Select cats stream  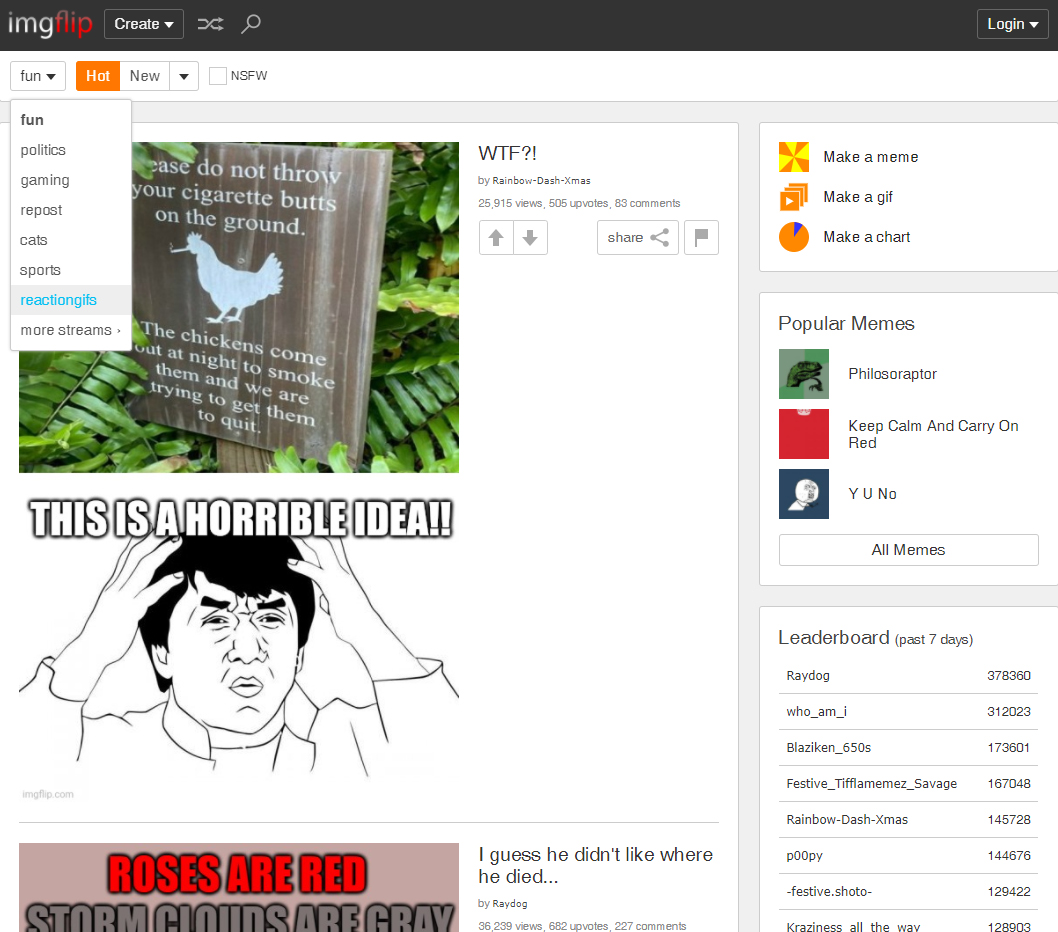tap(71, 240)
